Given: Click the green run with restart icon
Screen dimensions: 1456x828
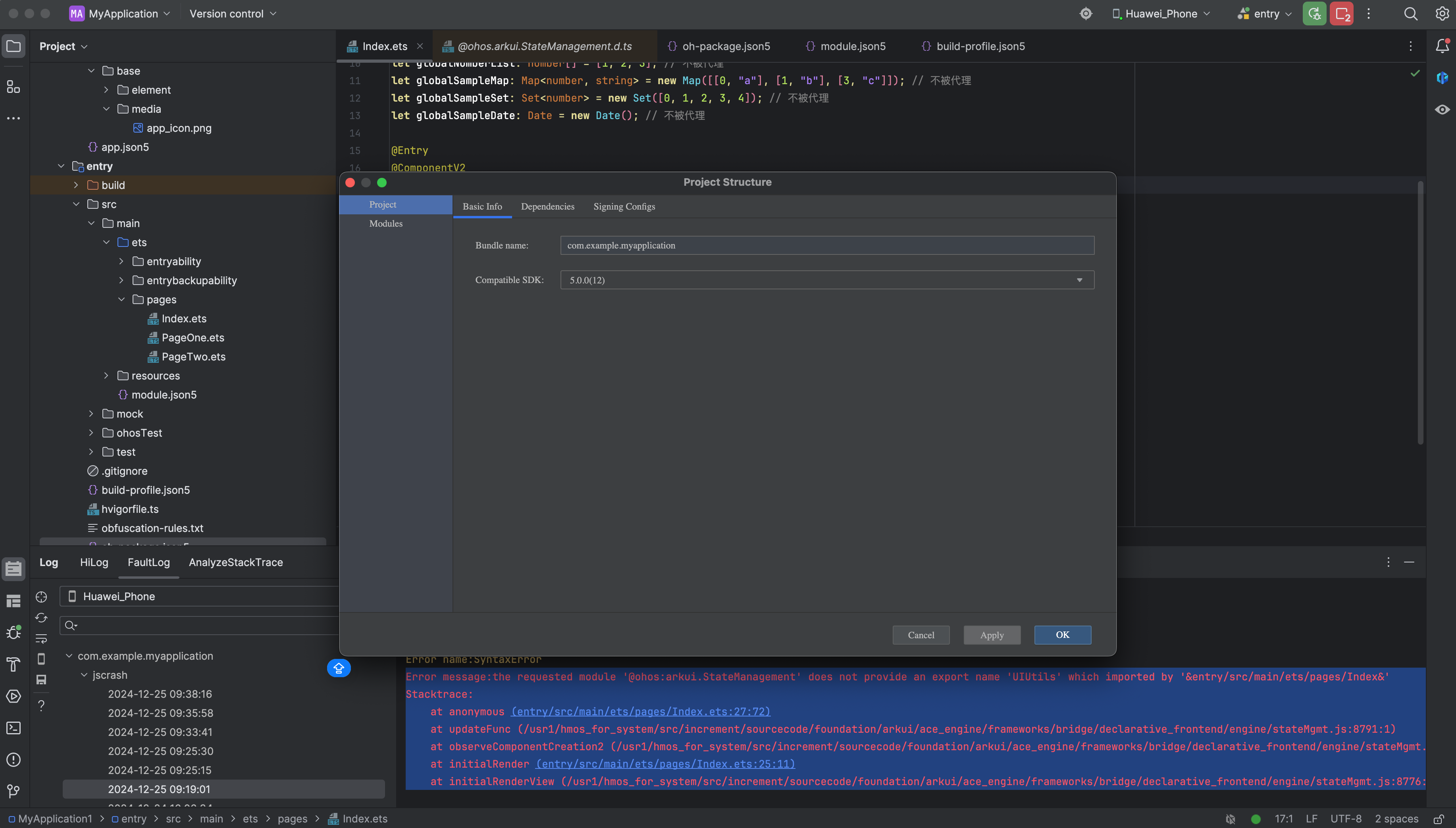Looking at the screenshot, I should click(x=1314, y=13).
